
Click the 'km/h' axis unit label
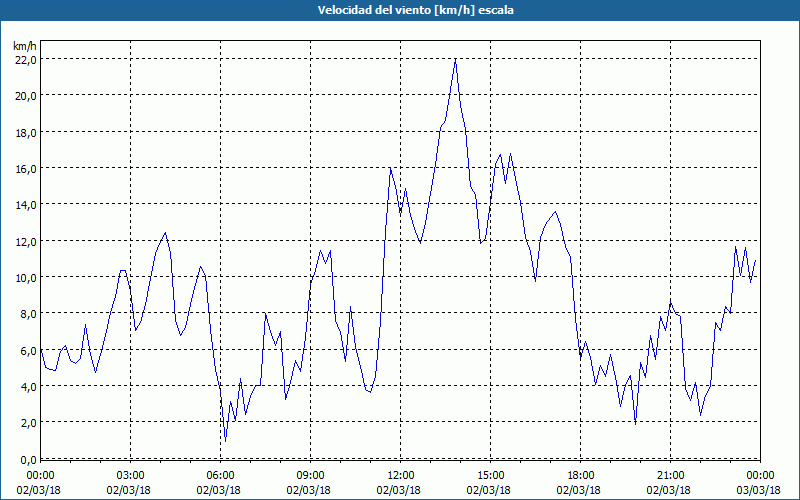pyautogui.click(x=25, y=46)
